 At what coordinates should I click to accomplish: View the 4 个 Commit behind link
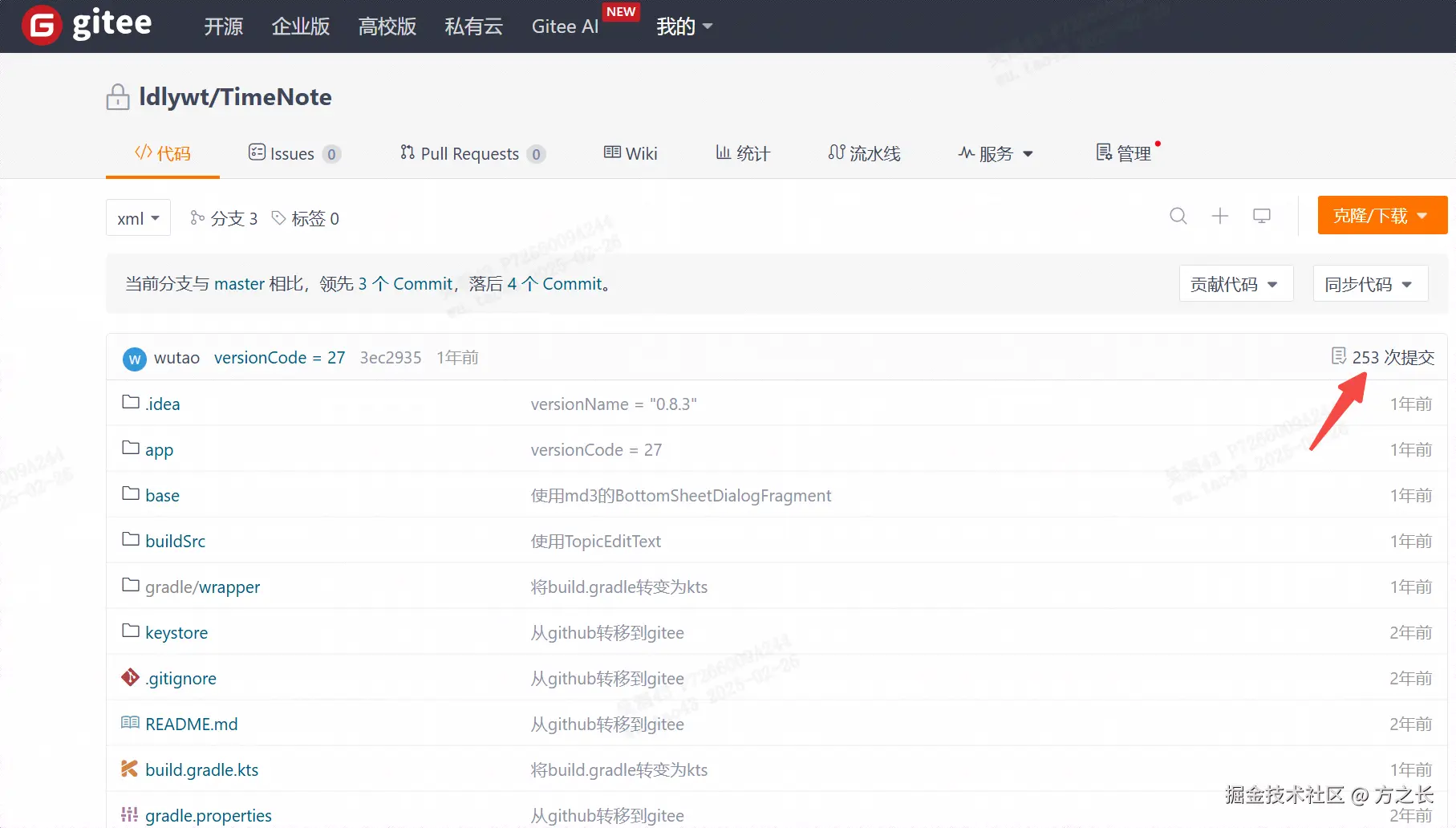click(x=554, y=283)
